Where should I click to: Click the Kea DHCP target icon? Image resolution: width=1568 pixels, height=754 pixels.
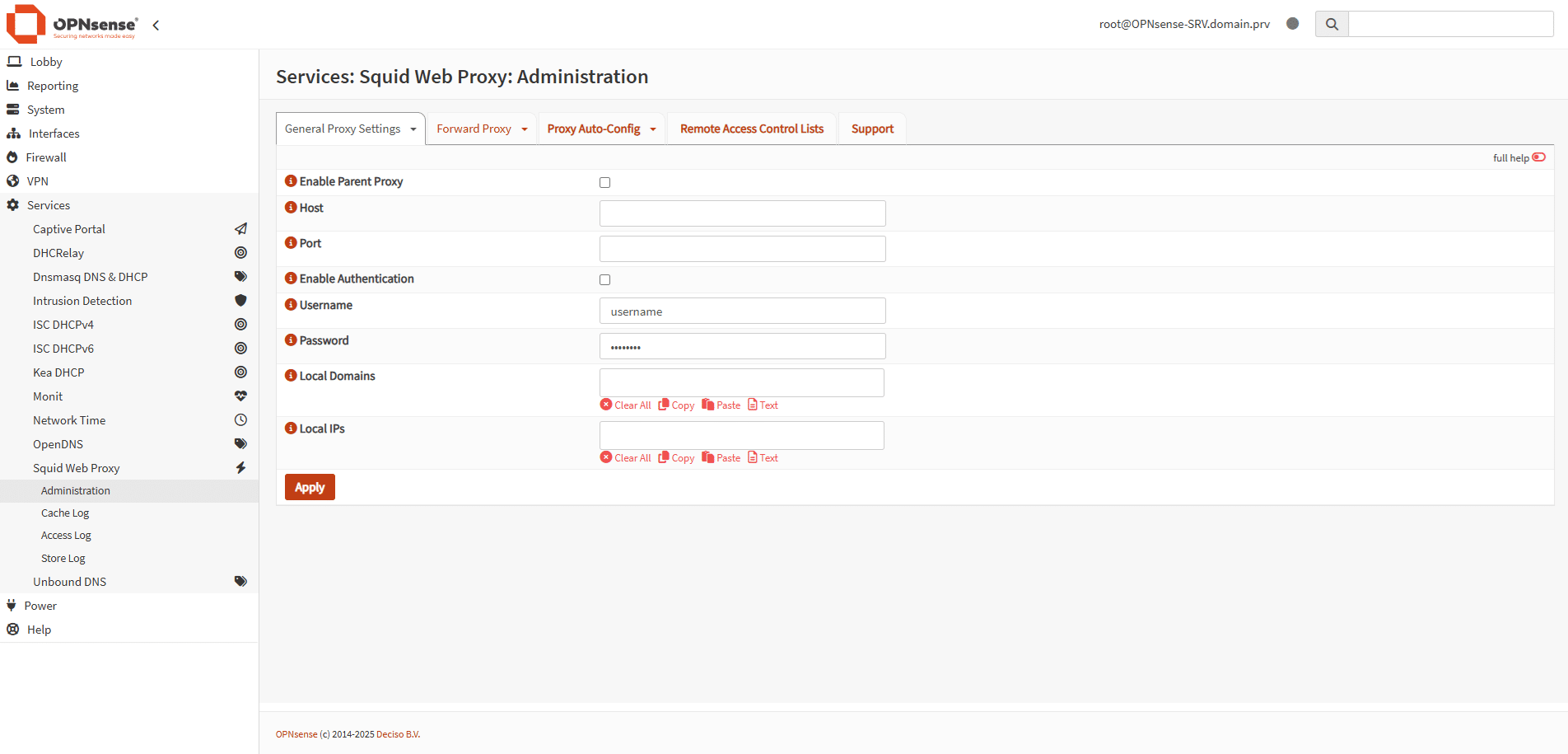tap(240, 372)
